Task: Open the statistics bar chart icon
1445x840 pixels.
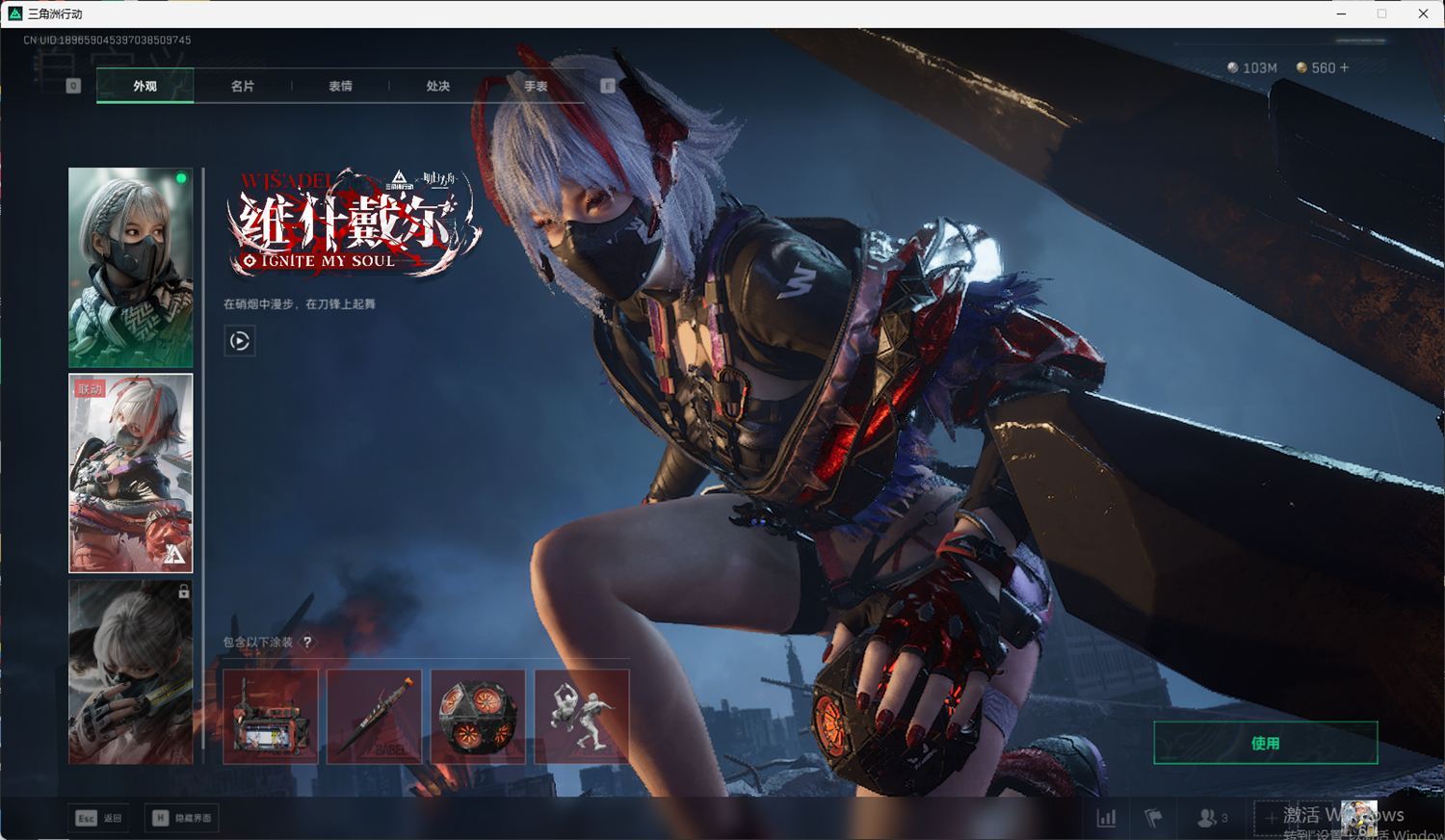Action: coord(1107,818)
